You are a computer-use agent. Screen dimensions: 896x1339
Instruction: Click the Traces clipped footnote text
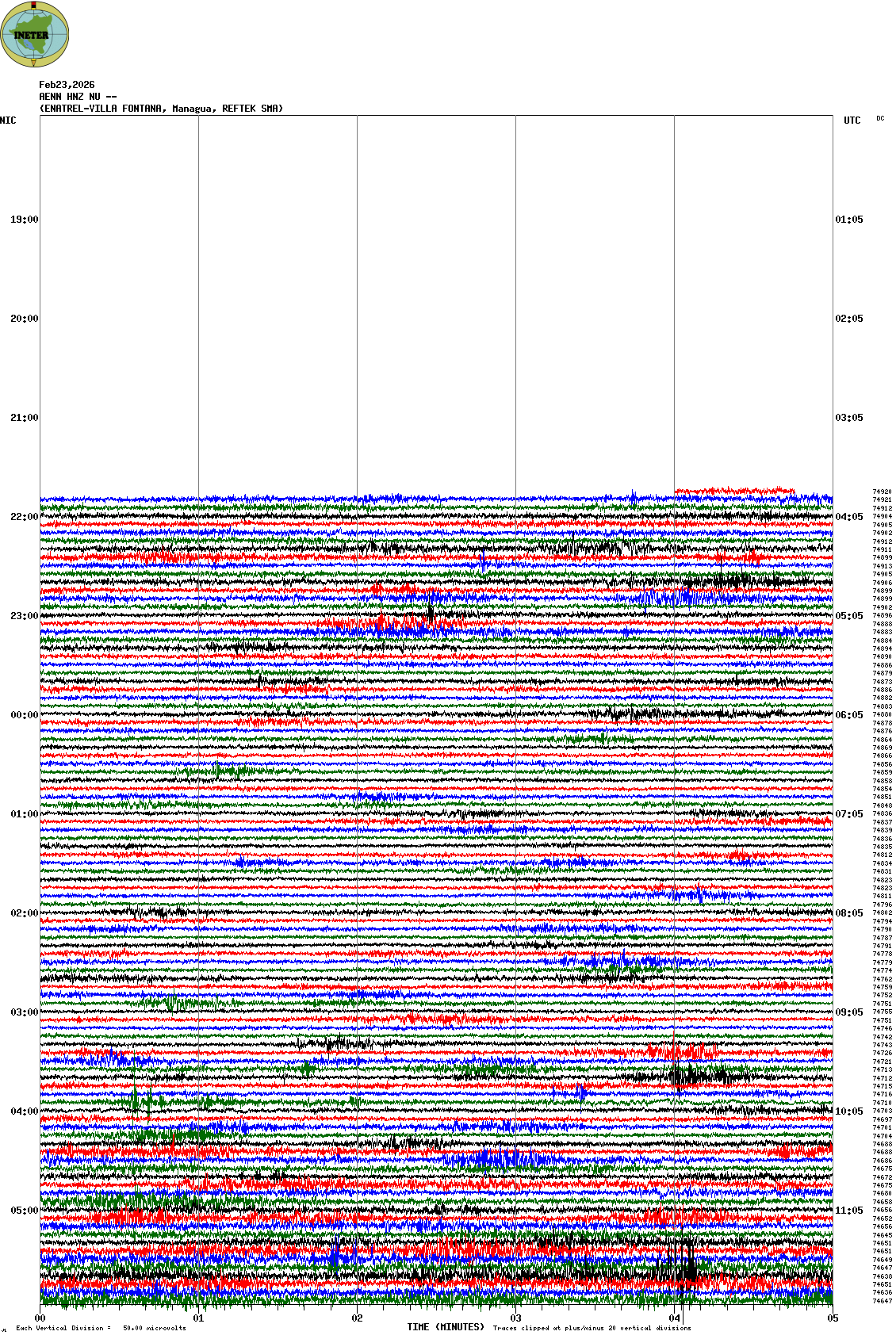pyautogui.click(x=592, y=1328)
